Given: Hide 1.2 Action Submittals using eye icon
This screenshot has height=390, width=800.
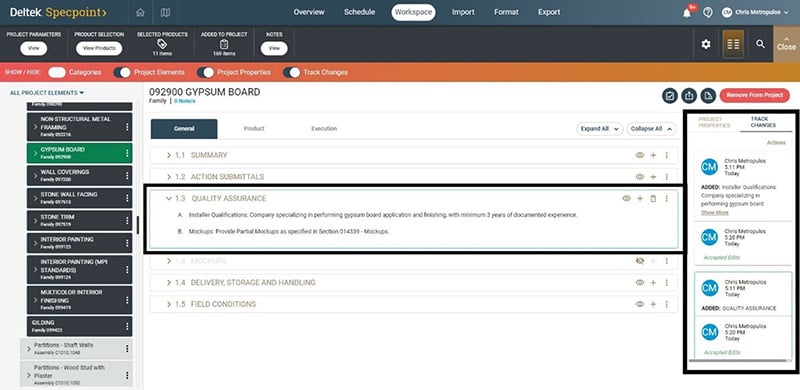Looking at the screenshot, I should (x=640, y=177).
